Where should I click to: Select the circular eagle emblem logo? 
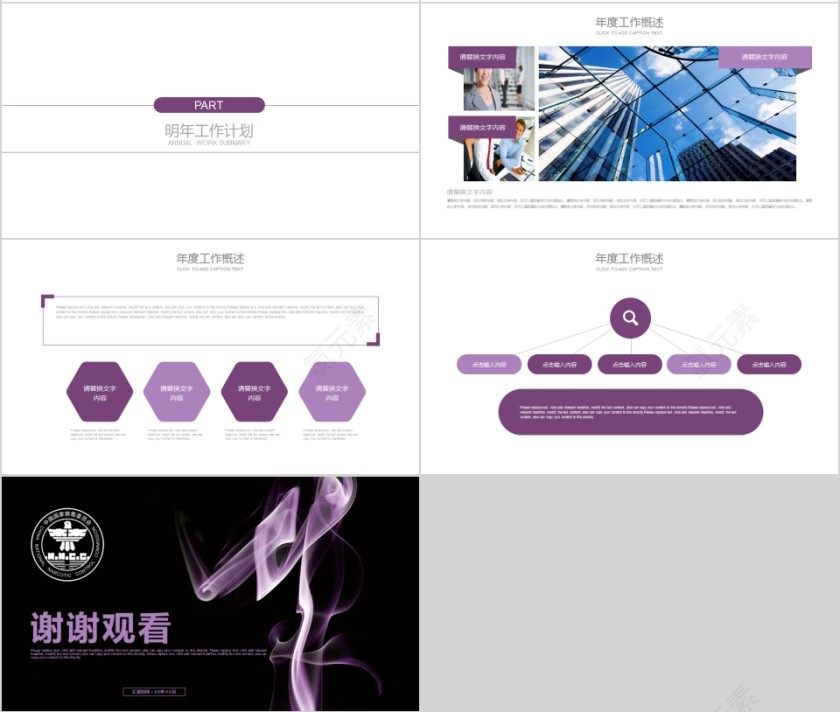click(70, 545)
